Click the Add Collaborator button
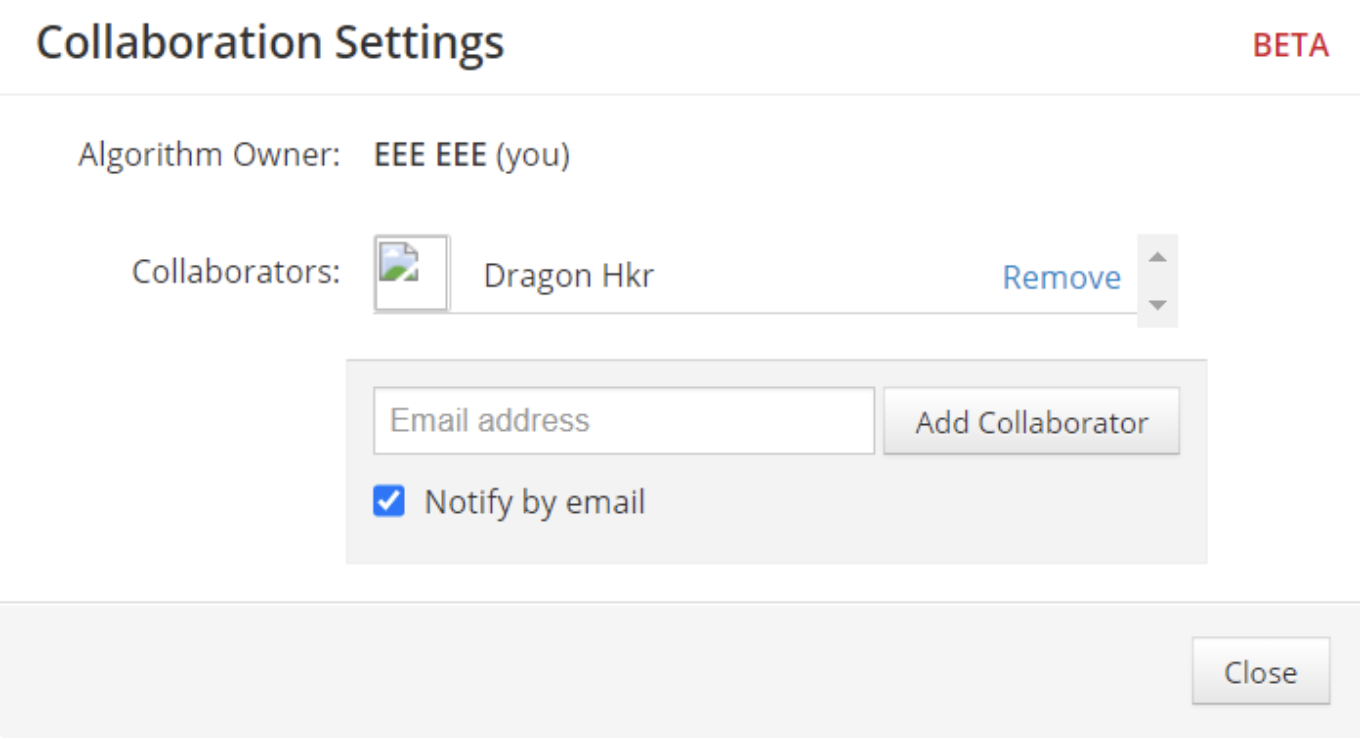1370x740 pixels. pos(1031,422)
